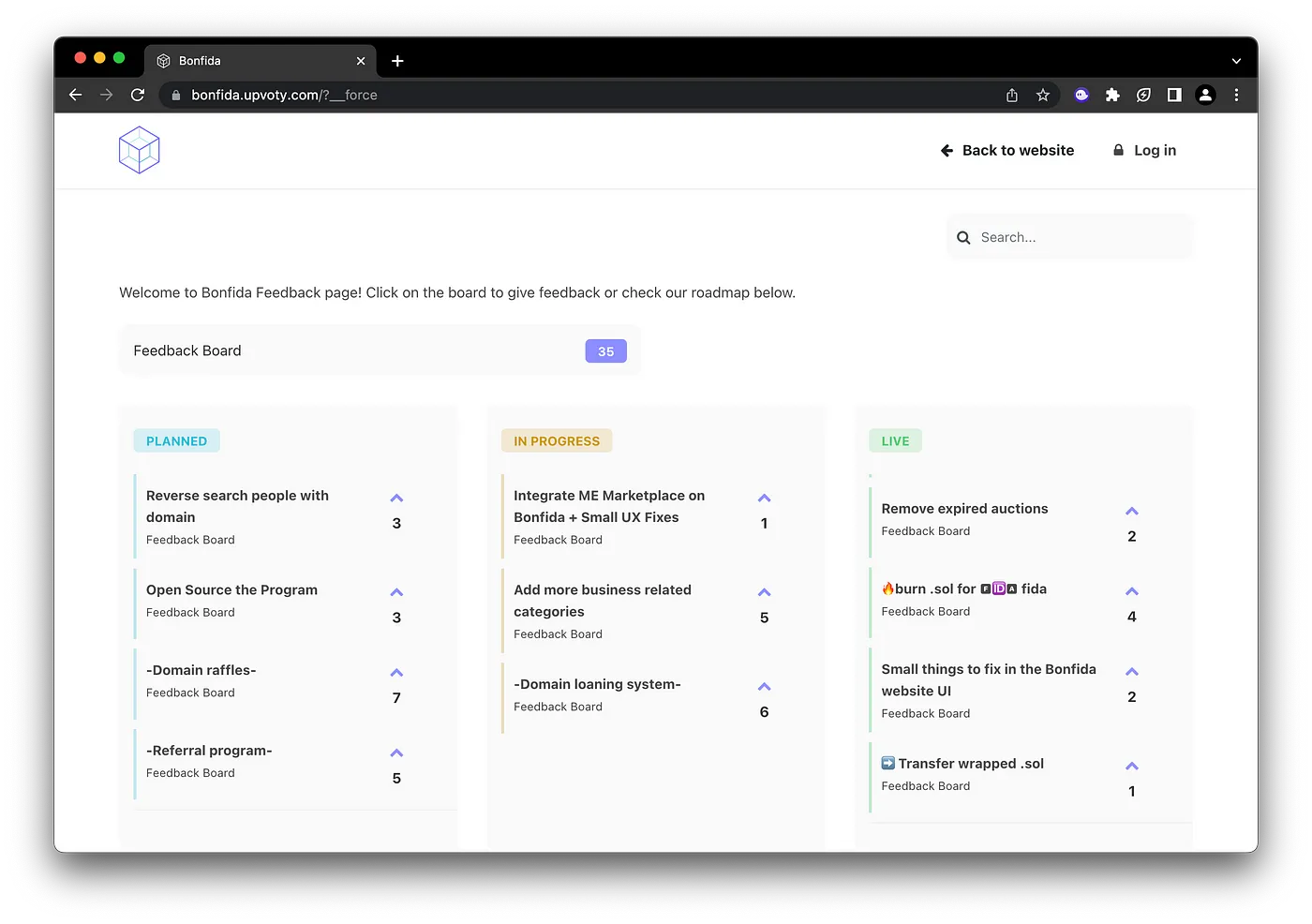Click the vote count 7 on Domain raffles
This screenshot has height=924, width=1312.
(396, 698)
